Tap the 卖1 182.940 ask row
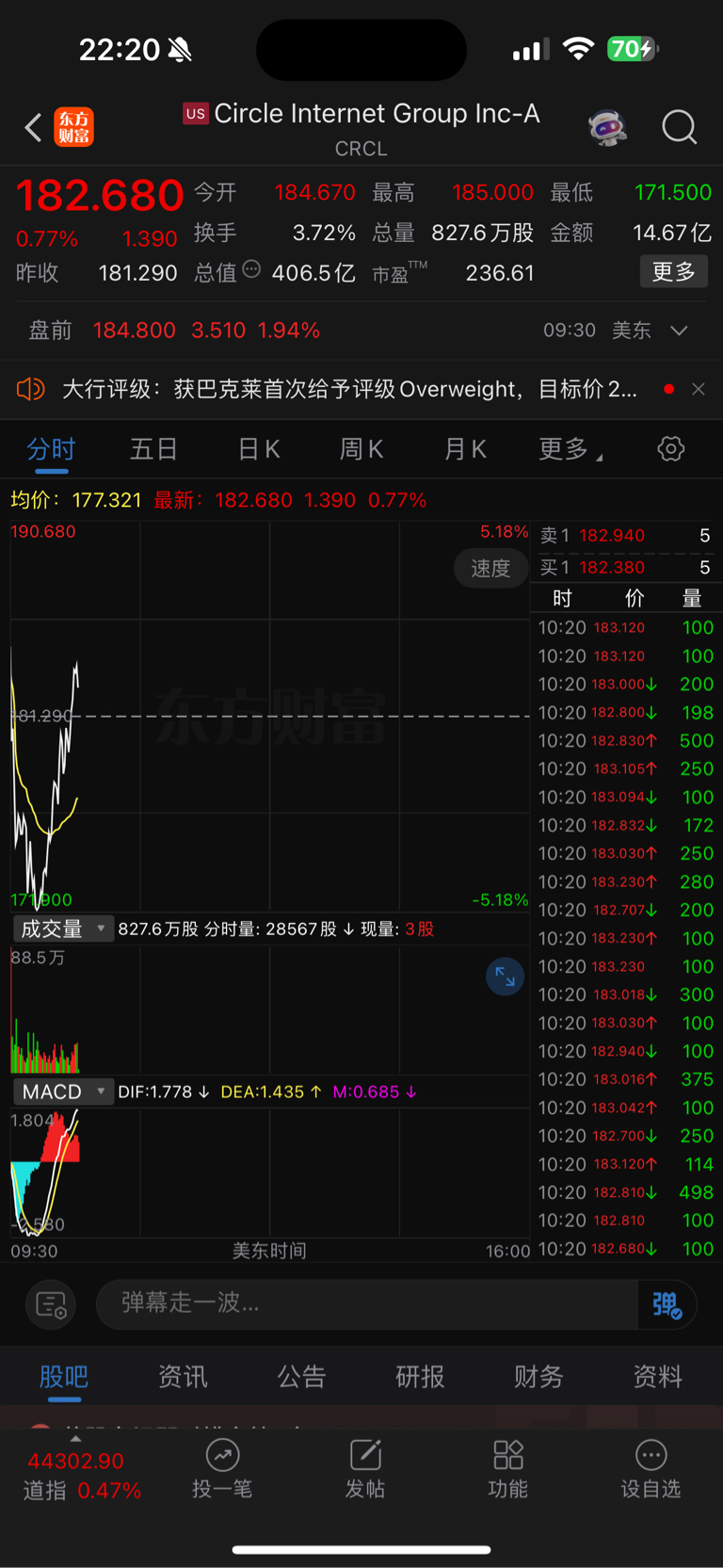Image resolution: width=723 pixels, height=1568 pixels. tap(625, 536)
